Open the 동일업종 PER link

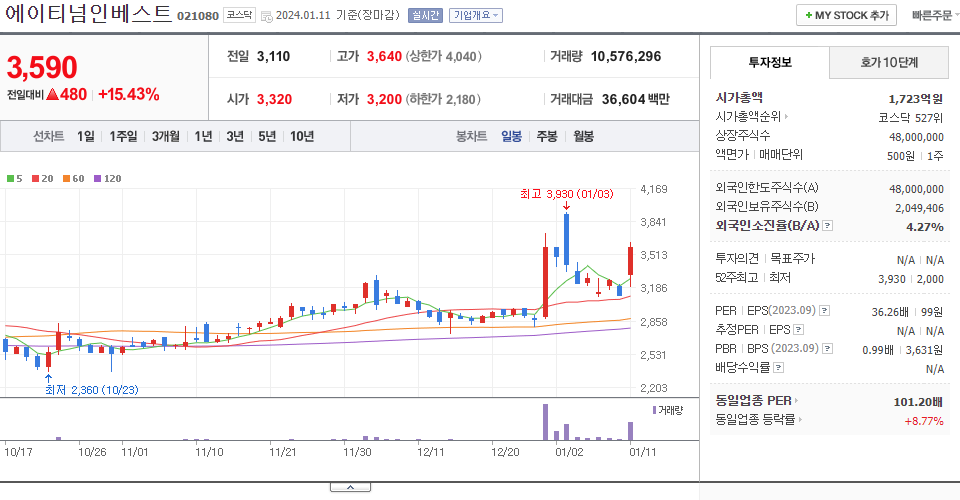[757, 401]
